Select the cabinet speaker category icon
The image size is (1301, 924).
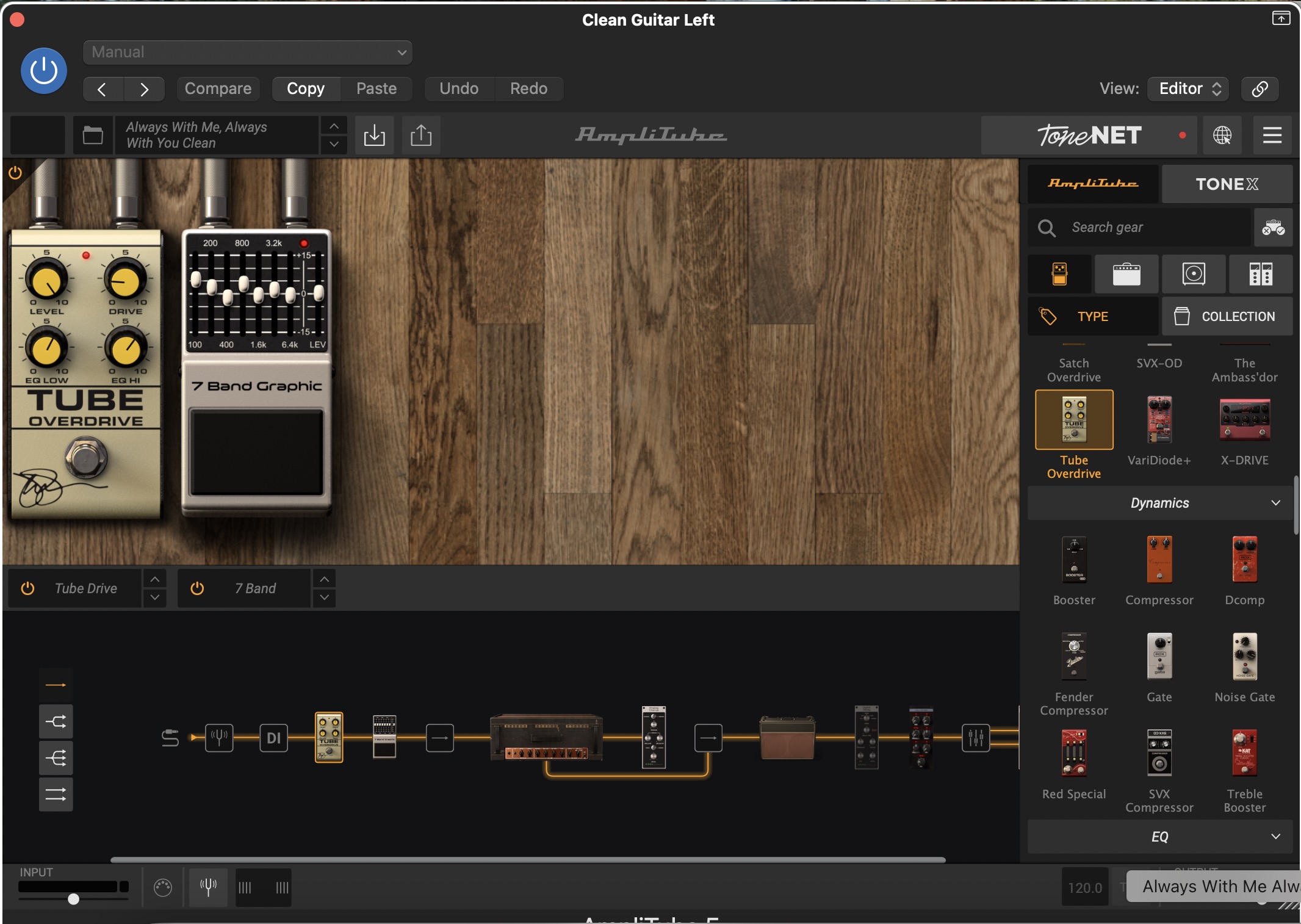1194,274
